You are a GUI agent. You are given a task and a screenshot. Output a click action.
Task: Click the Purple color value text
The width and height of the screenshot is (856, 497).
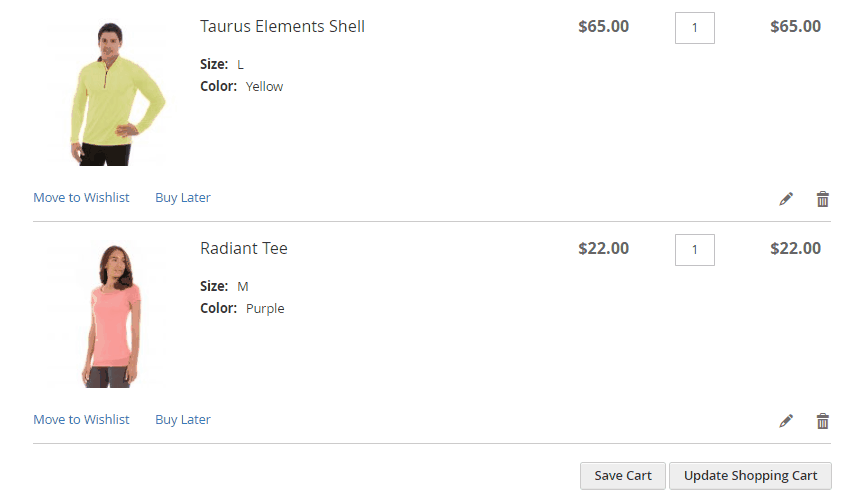pos(265,309)
